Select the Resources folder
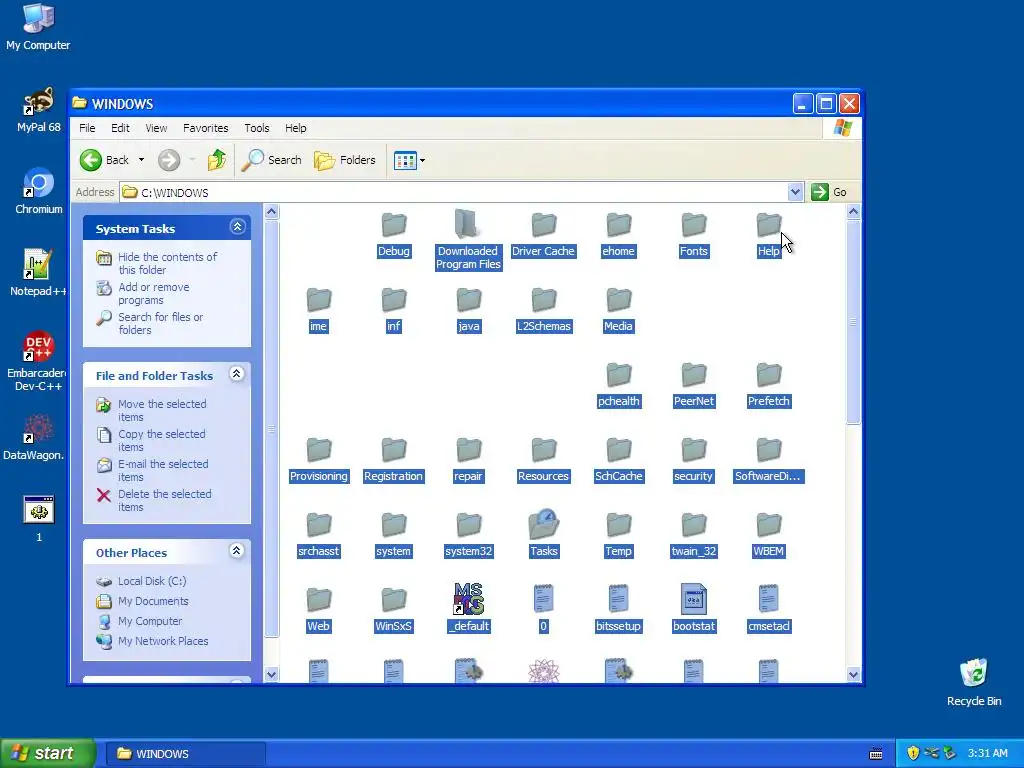Screen dimensions: 1024x768 point(543,461)
